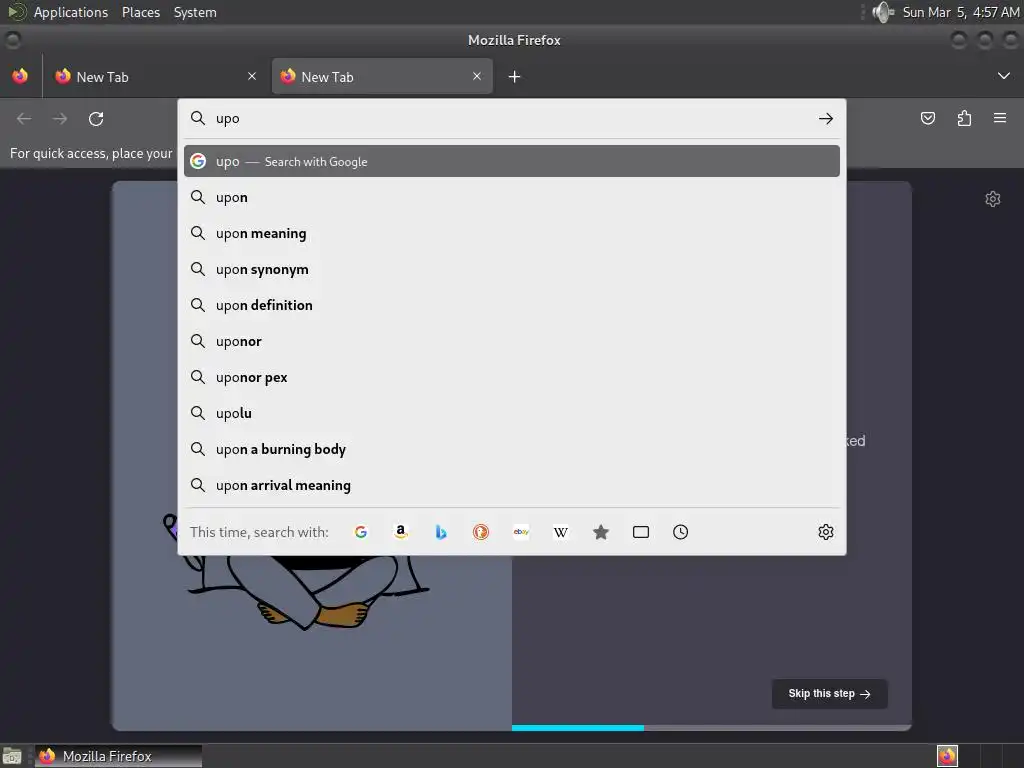The width and height of the screenshot is (1024, 768).
Task: Open the Extensions puzzle icon
Action: [964, 118]
